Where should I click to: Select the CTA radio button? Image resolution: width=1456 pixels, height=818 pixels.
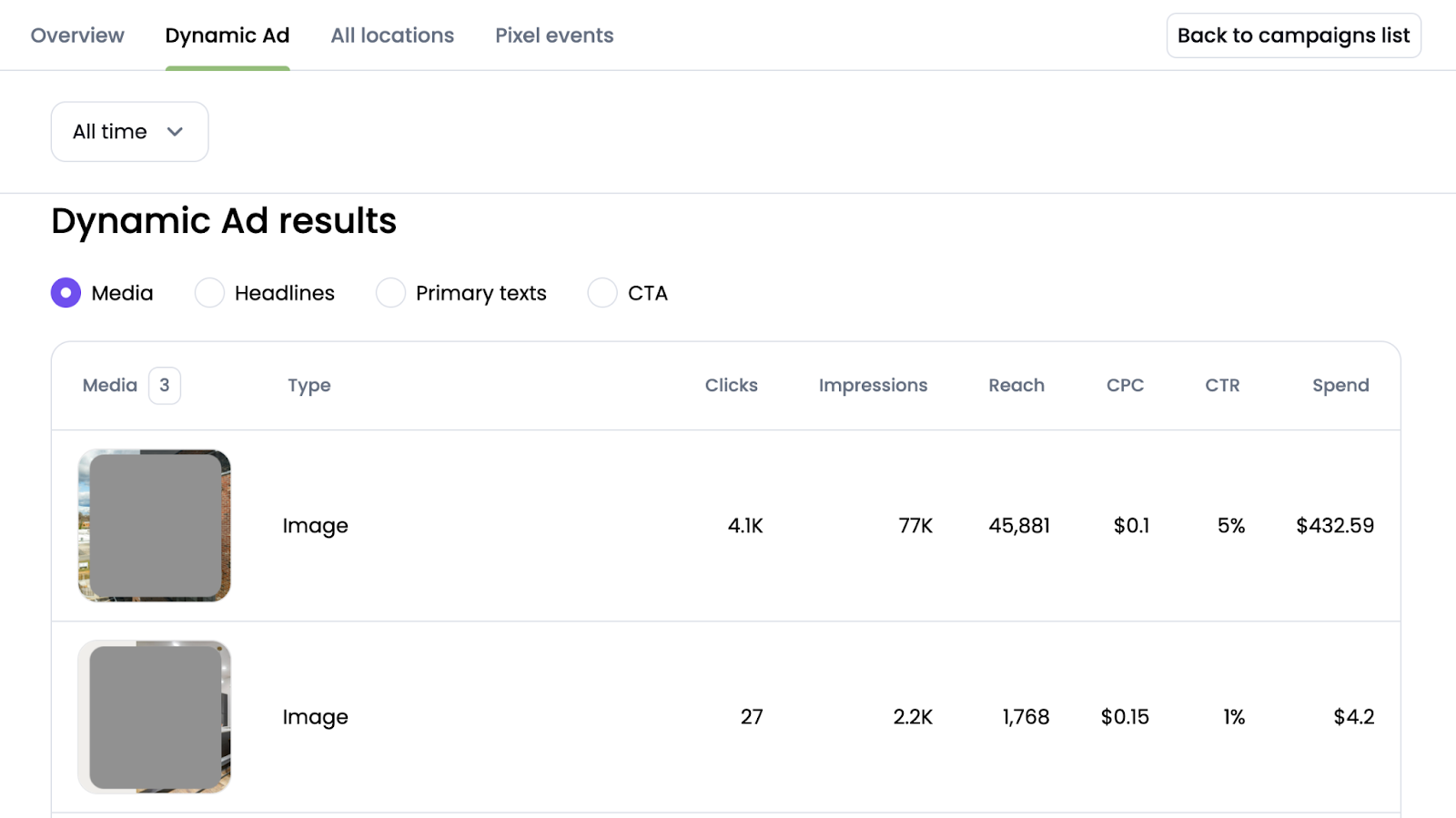click(x=602, y=293)
